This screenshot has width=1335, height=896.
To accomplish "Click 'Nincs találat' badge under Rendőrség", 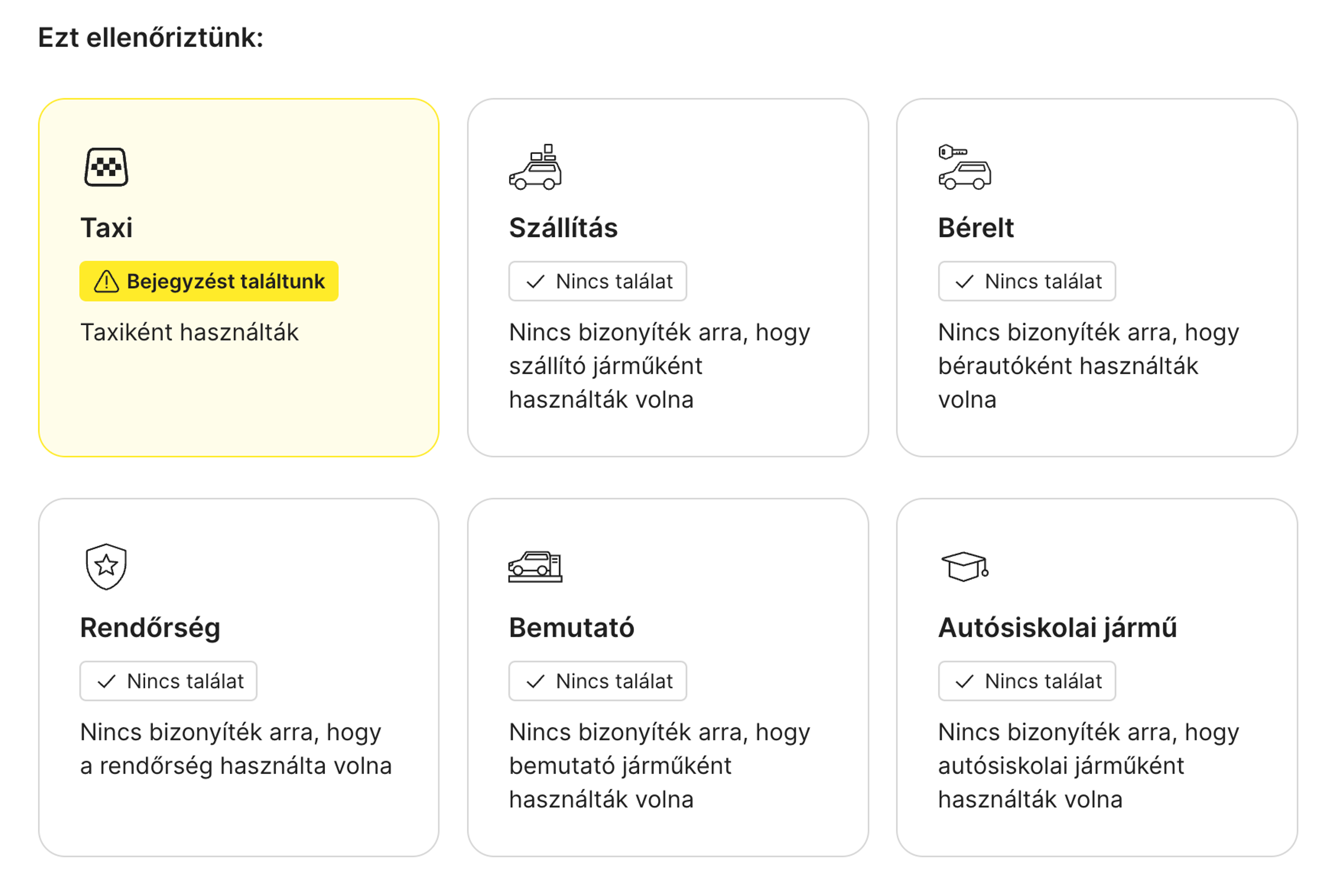I will click(169, 681).
